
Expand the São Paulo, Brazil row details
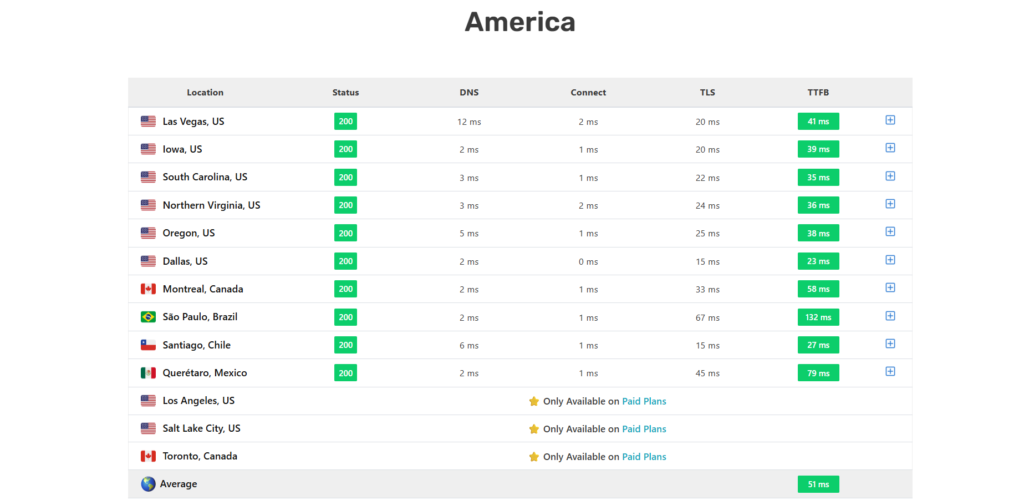click(x=890, y=316)
